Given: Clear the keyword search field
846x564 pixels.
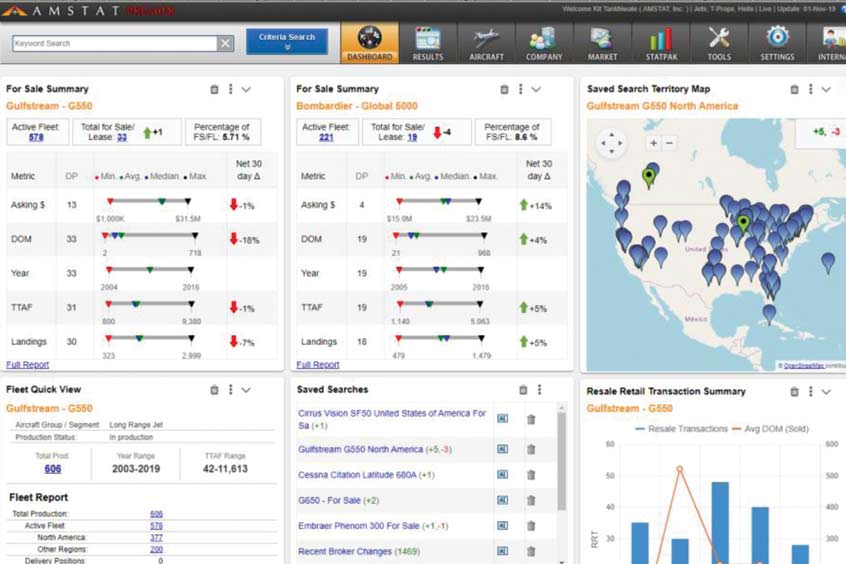Looking at the screenshot, I should click(x=226, y=44).
